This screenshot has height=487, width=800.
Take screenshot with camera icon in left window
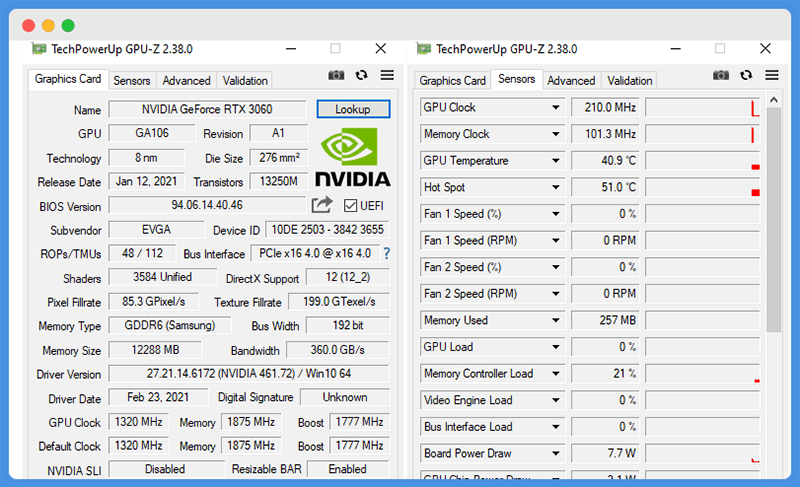pos(336,75)
